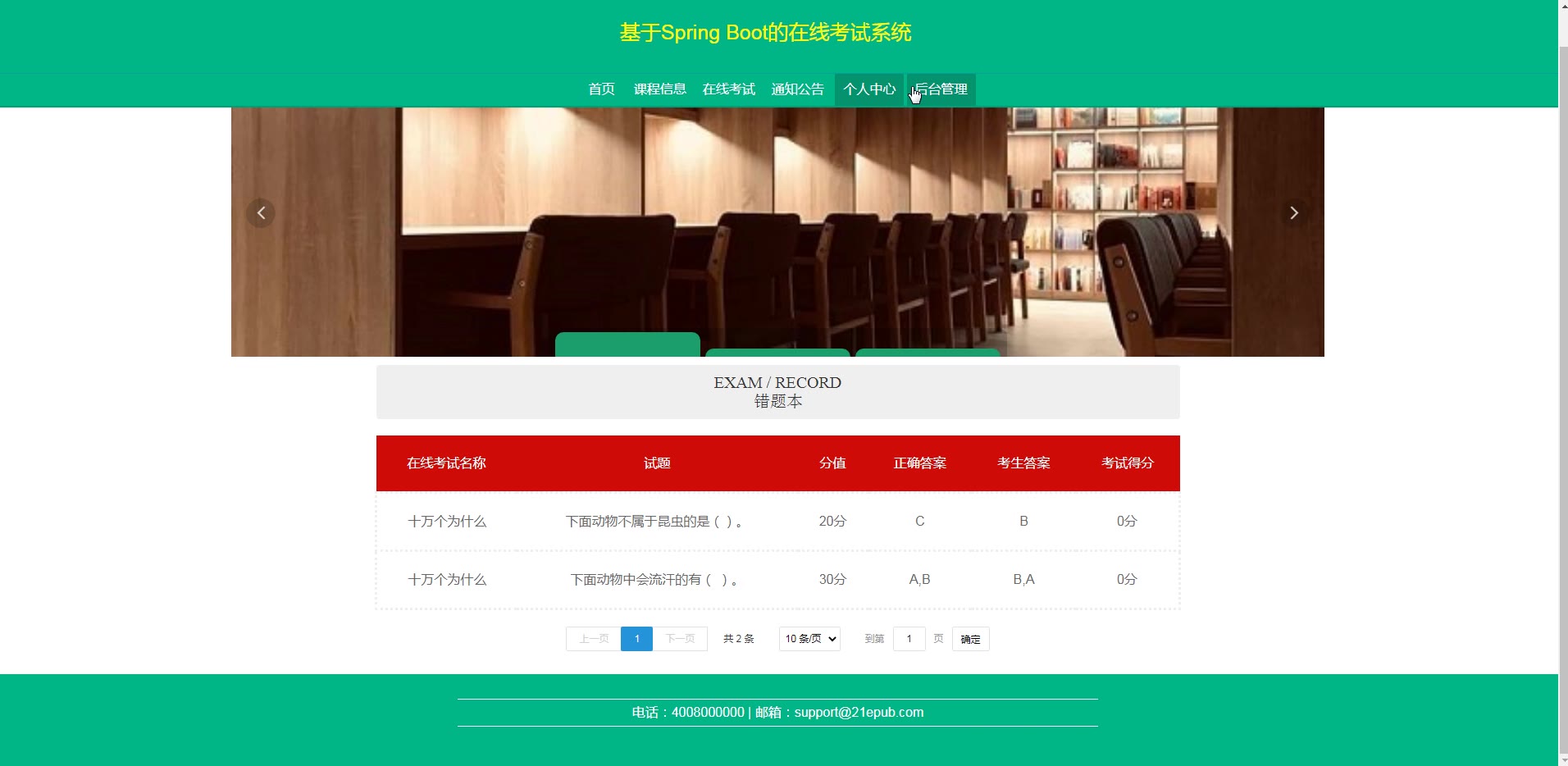Screen dimensions: 1568x766
Task: Select the second carousel indicator tab
Action: click(777, 353)
